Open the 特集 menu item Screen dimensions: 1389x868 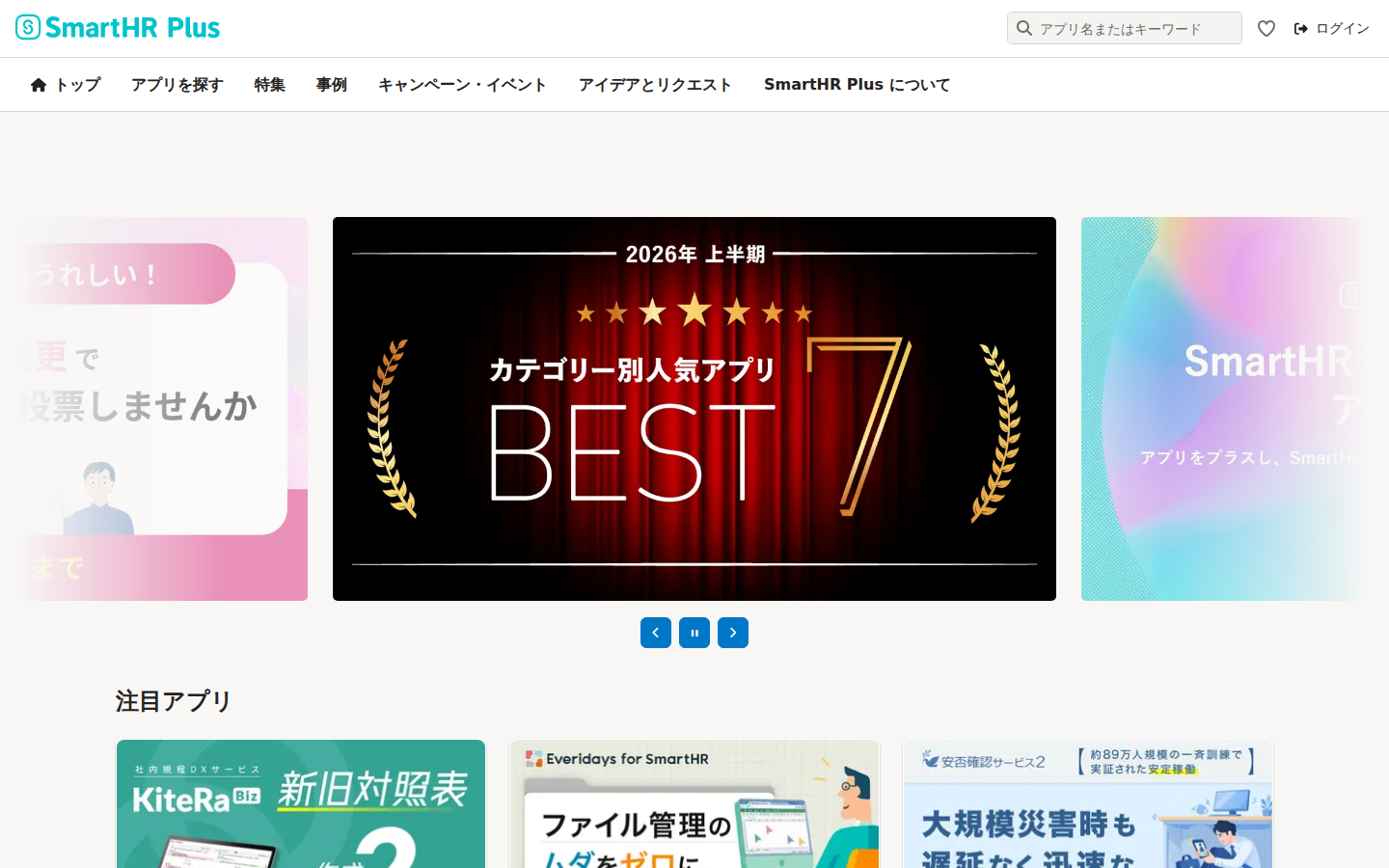(x=270, y=85)
